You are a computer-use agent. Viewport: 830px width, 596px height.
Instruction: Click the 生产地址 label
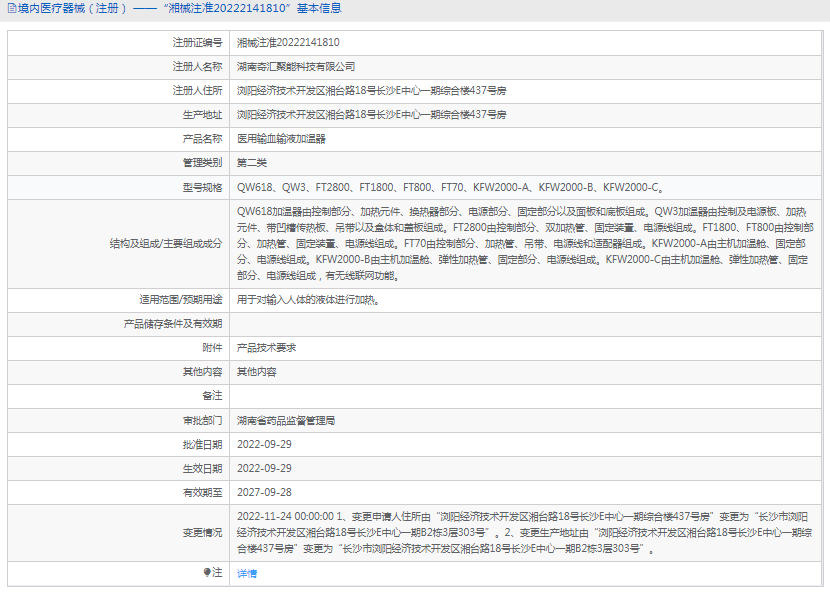coord(203,115)
